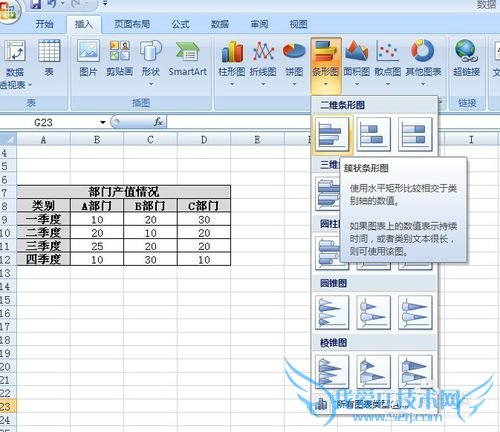Viewport: 500px width, 432px height.
Task: Expand the Other Charts dropdown arrow
Action: pos(423,84)
